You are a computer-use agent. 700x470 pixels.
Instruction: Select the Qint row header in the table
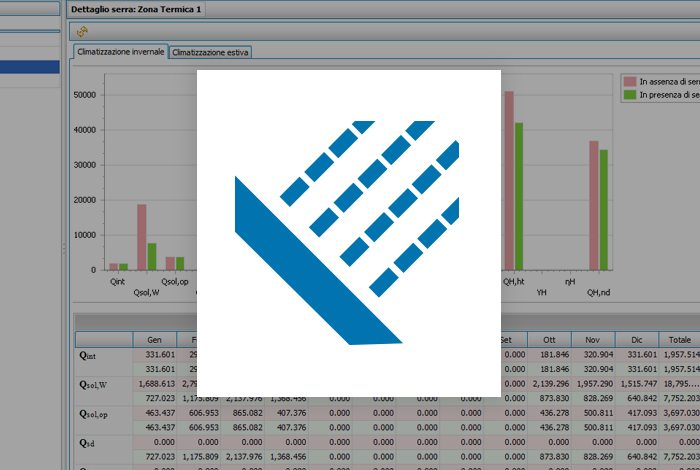104,362
